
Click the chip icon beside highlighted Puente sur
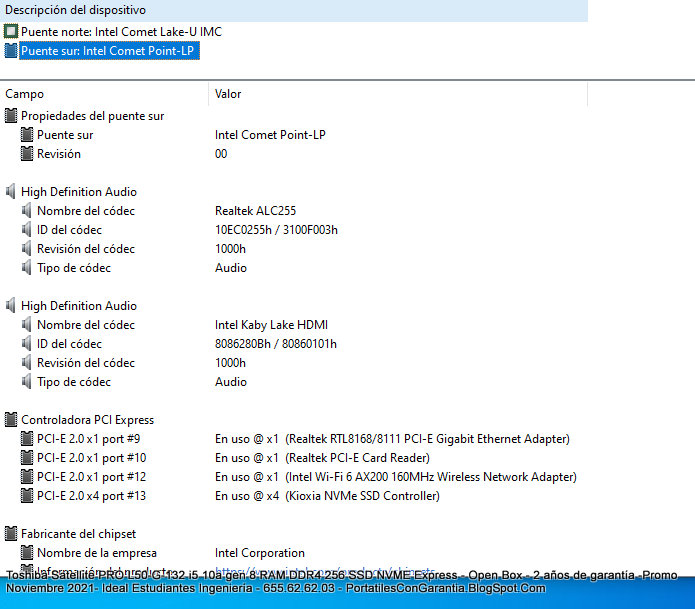[x=11, y=51]
